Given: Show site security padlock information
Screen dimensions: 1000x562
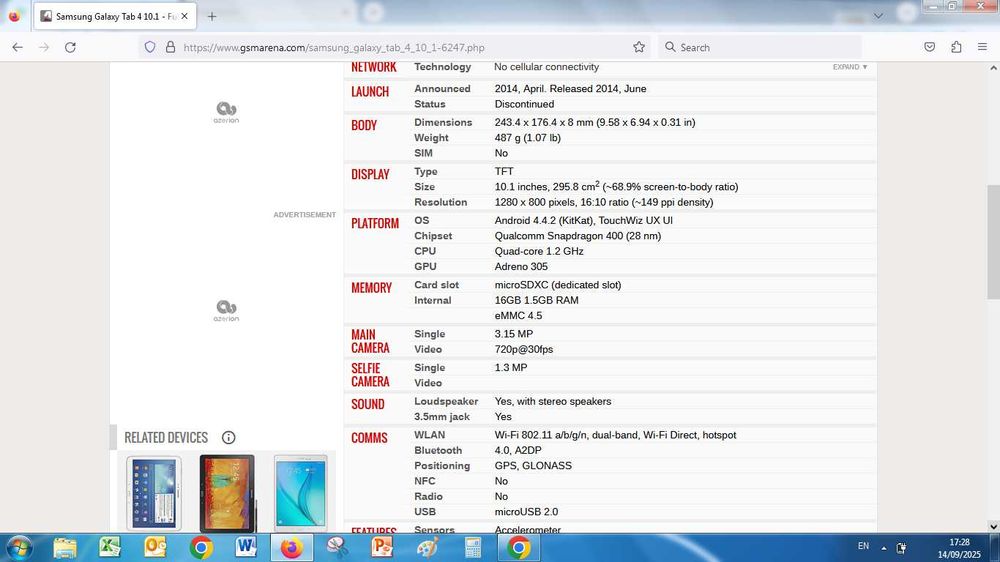Looking at the screenshot, I should tap(170, 47).
